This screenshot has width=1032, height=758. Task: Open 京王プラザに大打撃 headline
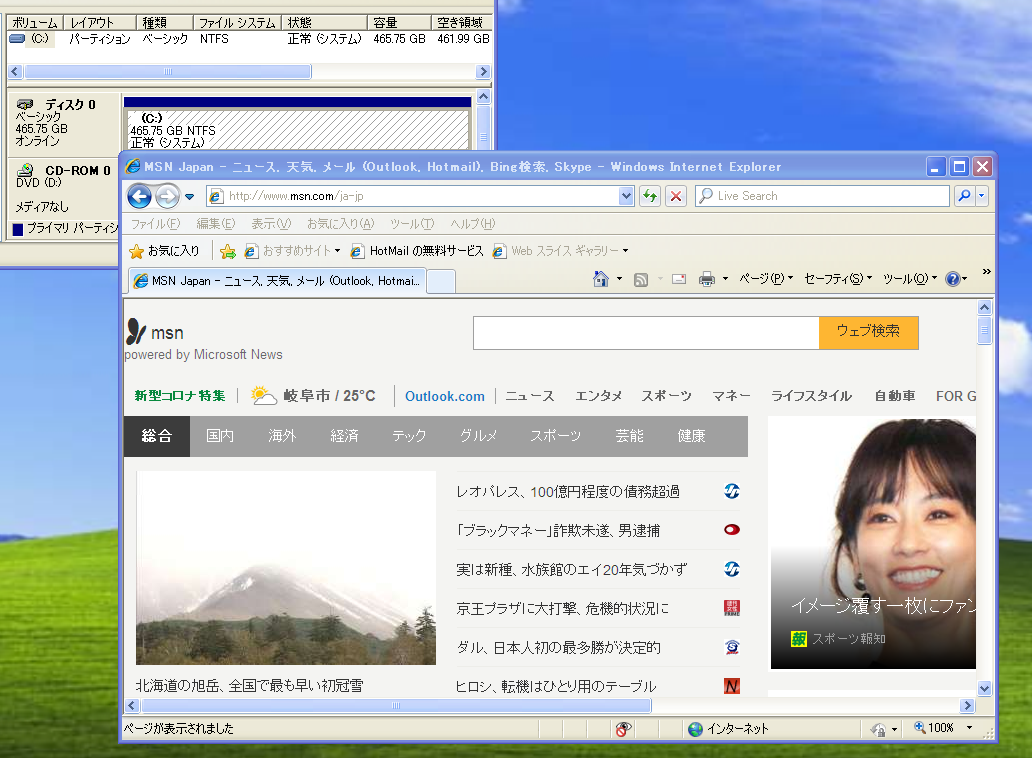click(563, 609)
